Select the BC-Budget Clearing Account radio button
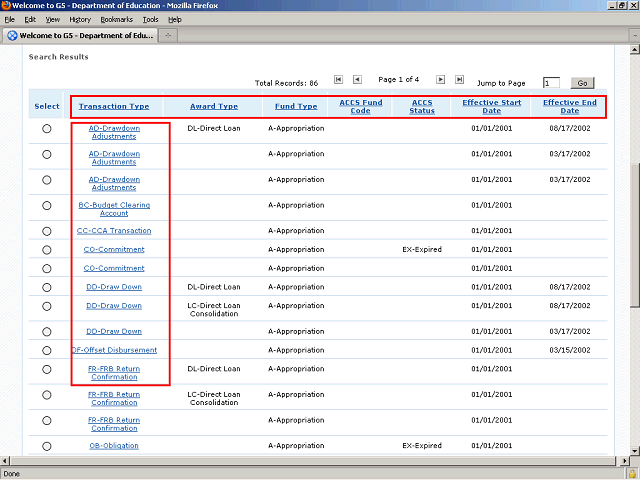This screenshot has width=640, height=480. (x=47, y=206)
